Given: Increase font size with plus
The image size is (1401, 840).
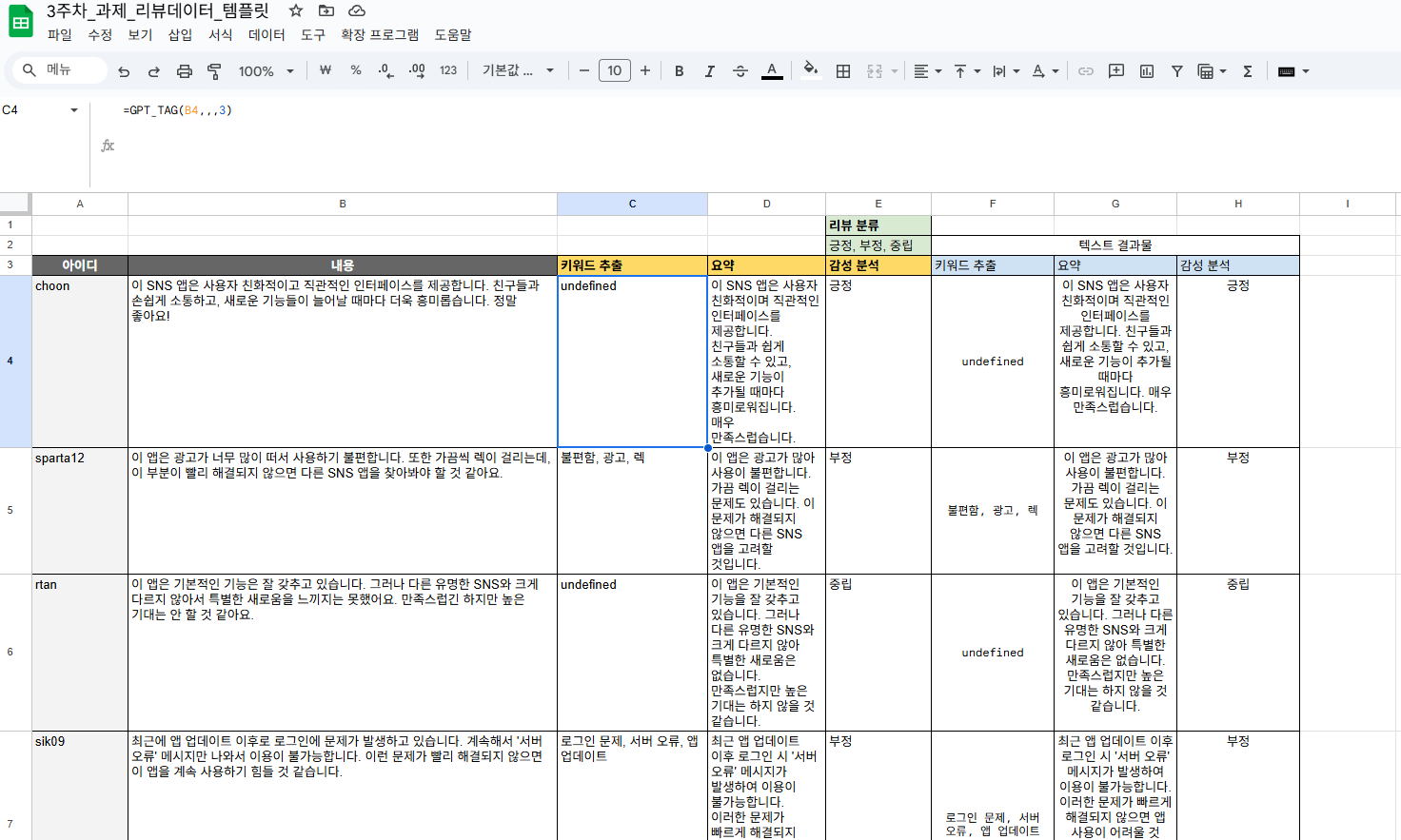Looking at the screenshot, I should click(645, 70).
